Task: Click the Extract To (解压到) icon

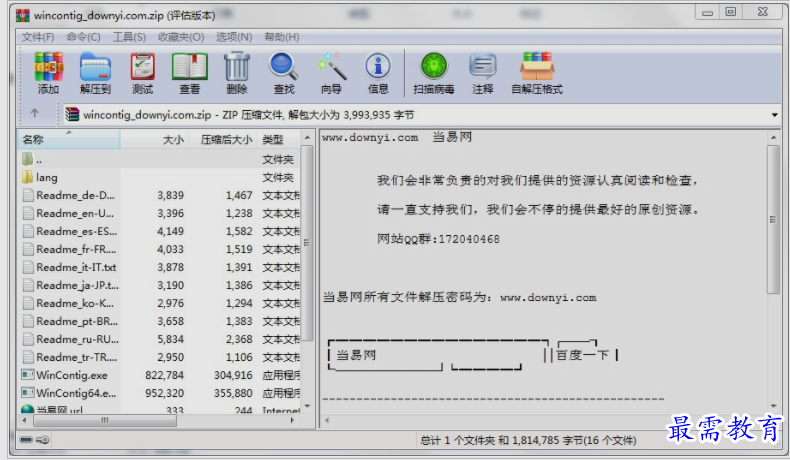Action: pyautogui.click(x=95, y=67)
